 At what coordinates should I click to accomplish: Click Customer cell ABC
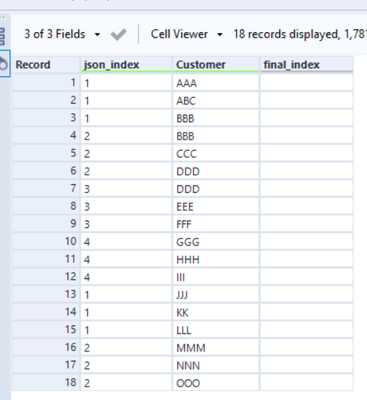(216, 100)
